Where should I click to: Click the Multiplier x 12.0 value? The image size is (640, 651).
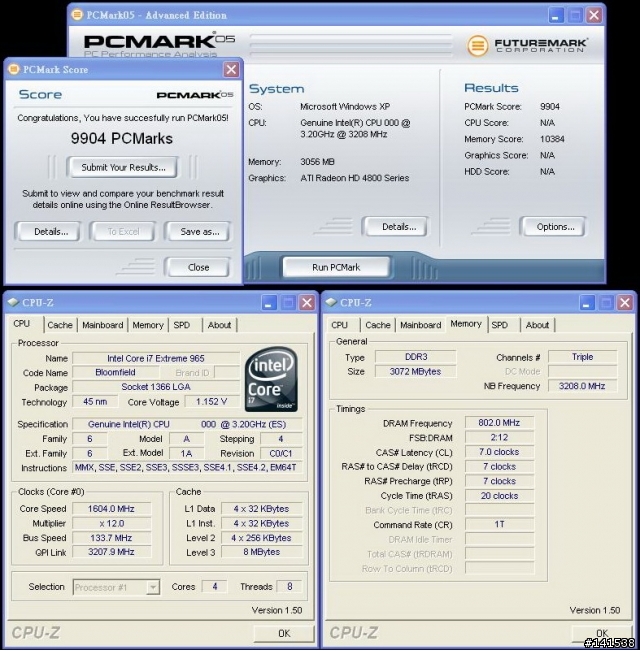111,523
